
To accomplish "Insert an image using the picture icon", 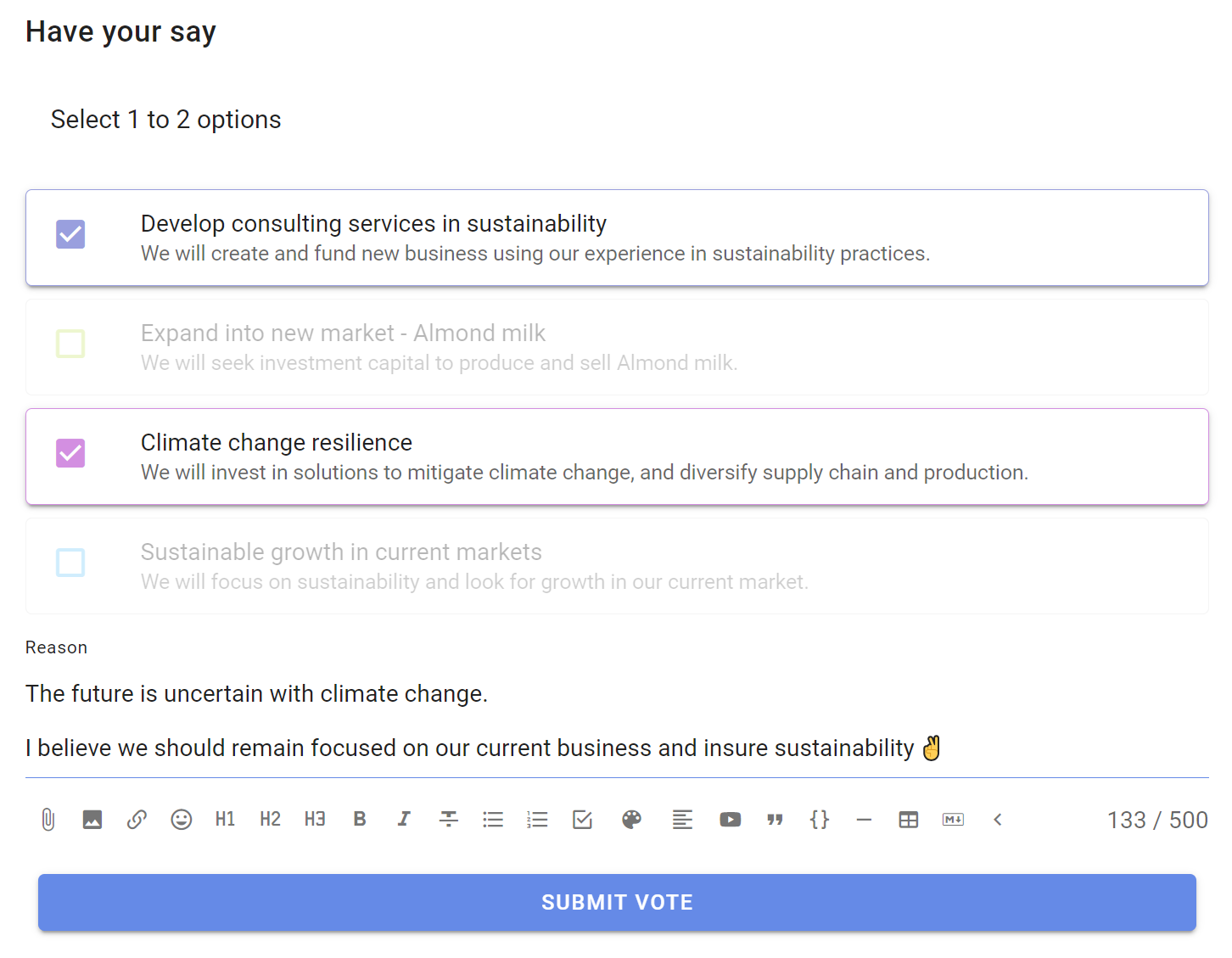I will pyautogui.click(x=92, y=820).
